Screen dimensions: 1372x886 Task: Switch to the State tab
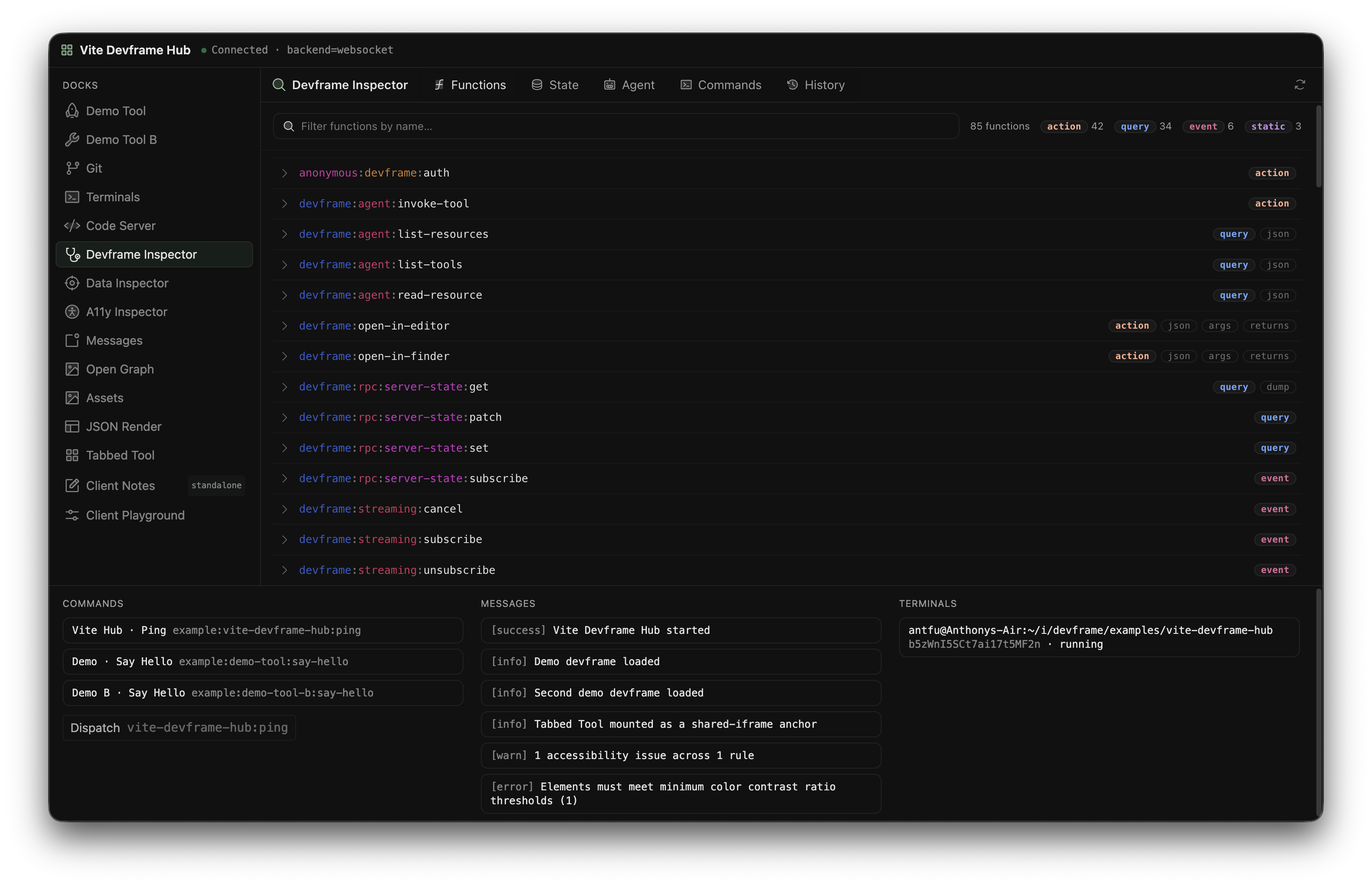555,85
